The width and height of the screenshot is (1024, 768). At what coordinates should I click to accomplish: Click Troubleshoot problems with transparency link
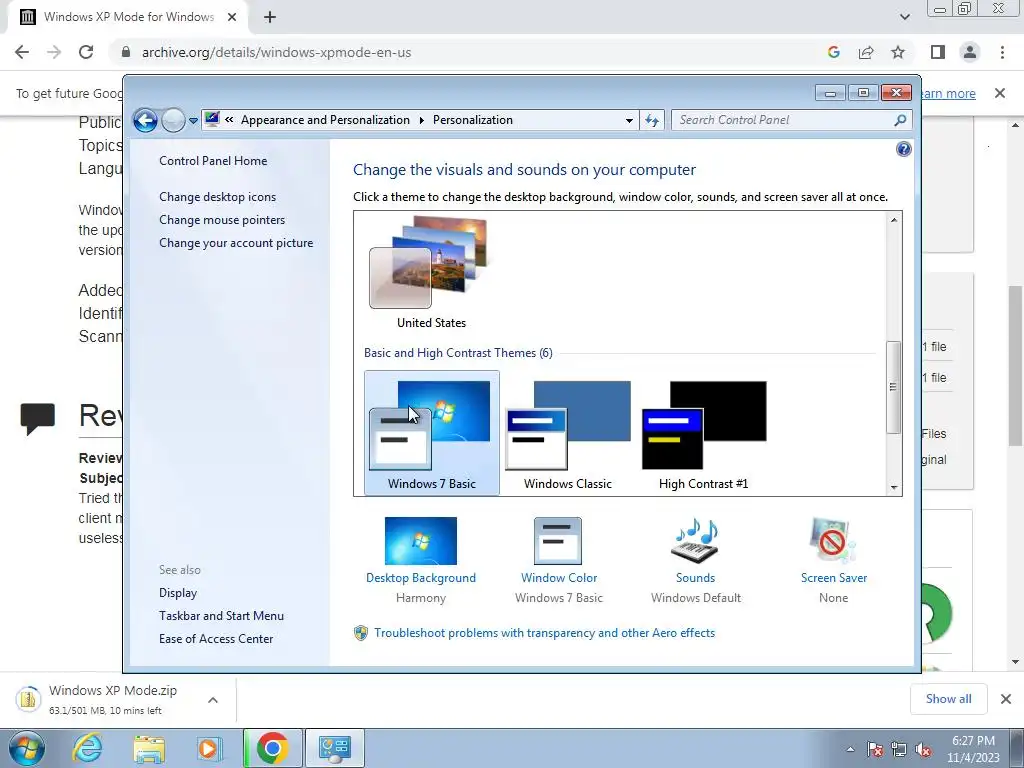544,633
